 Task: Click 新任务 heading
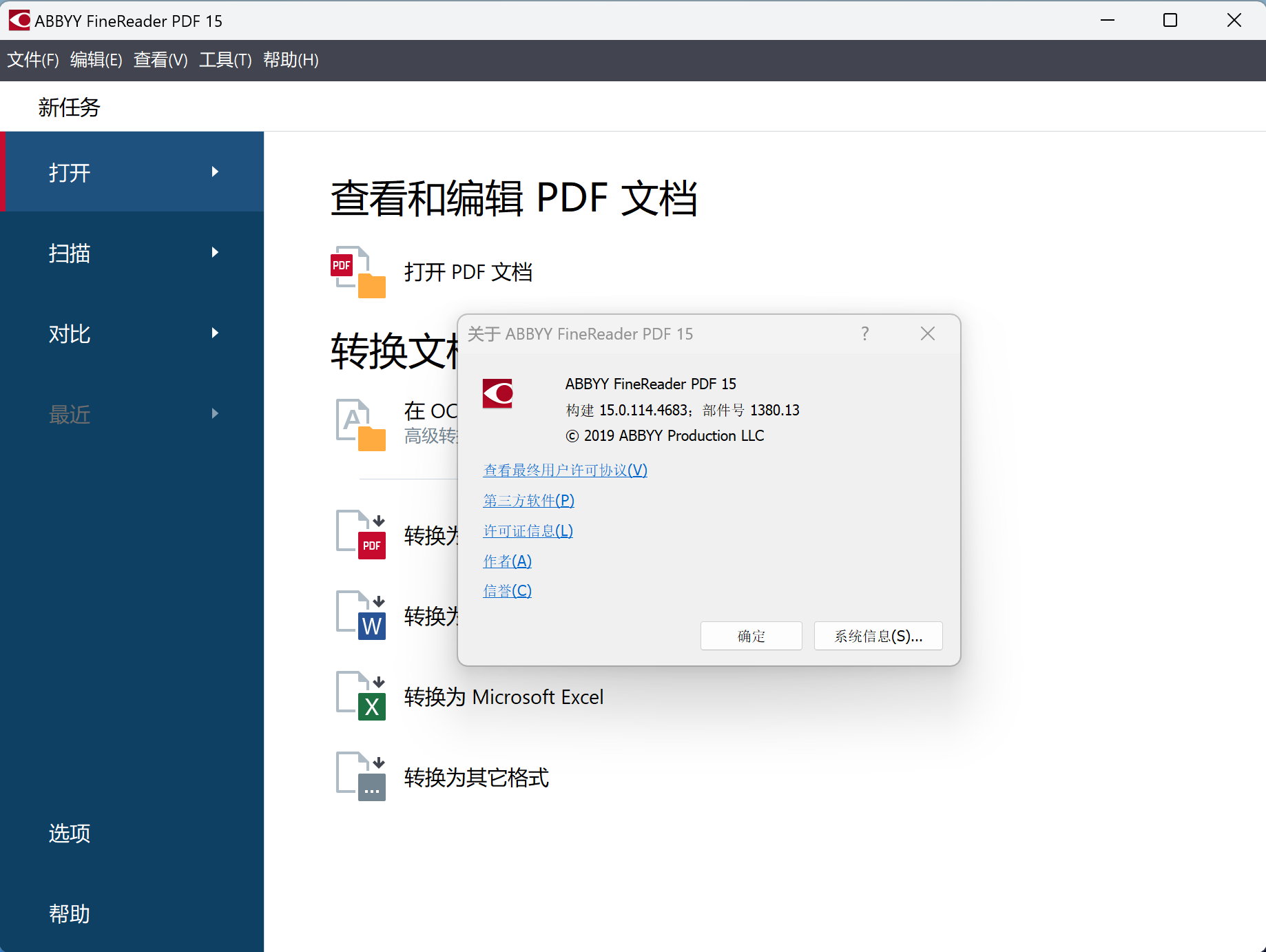70,107
